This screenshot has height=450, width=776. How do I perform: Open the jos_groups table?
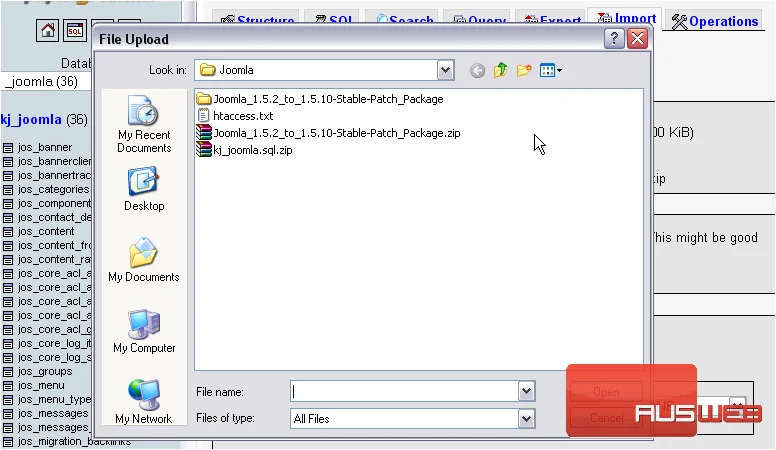coord(45,372)
